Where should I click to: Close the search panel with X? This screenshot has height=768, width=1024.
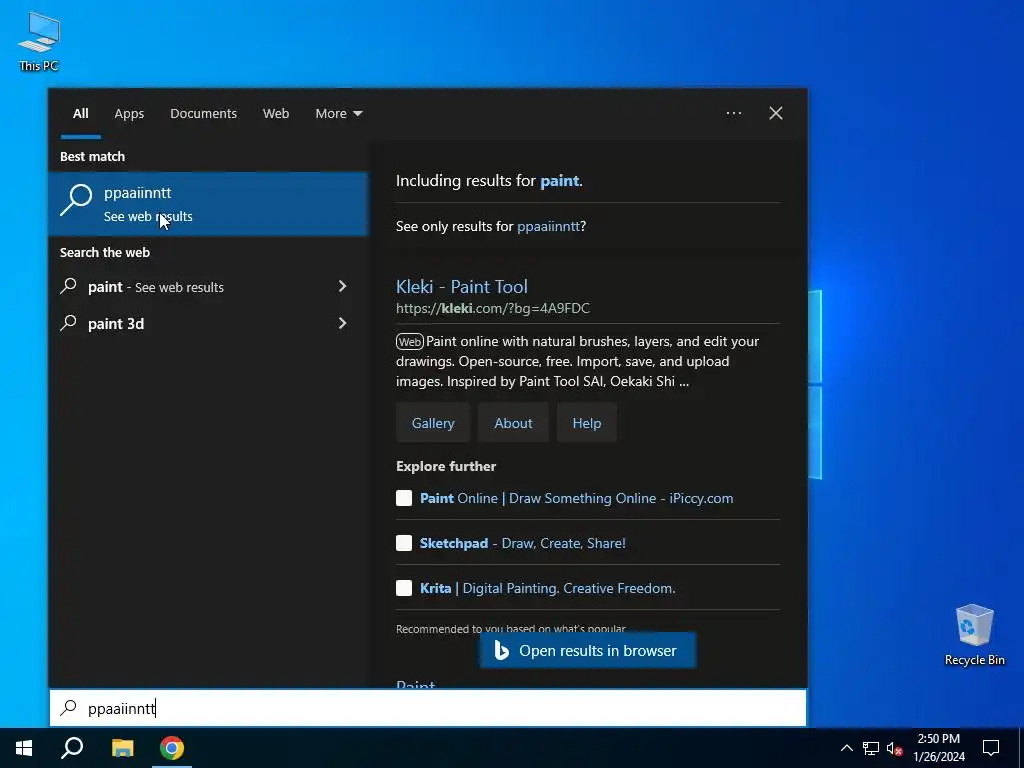pos(776,113)
